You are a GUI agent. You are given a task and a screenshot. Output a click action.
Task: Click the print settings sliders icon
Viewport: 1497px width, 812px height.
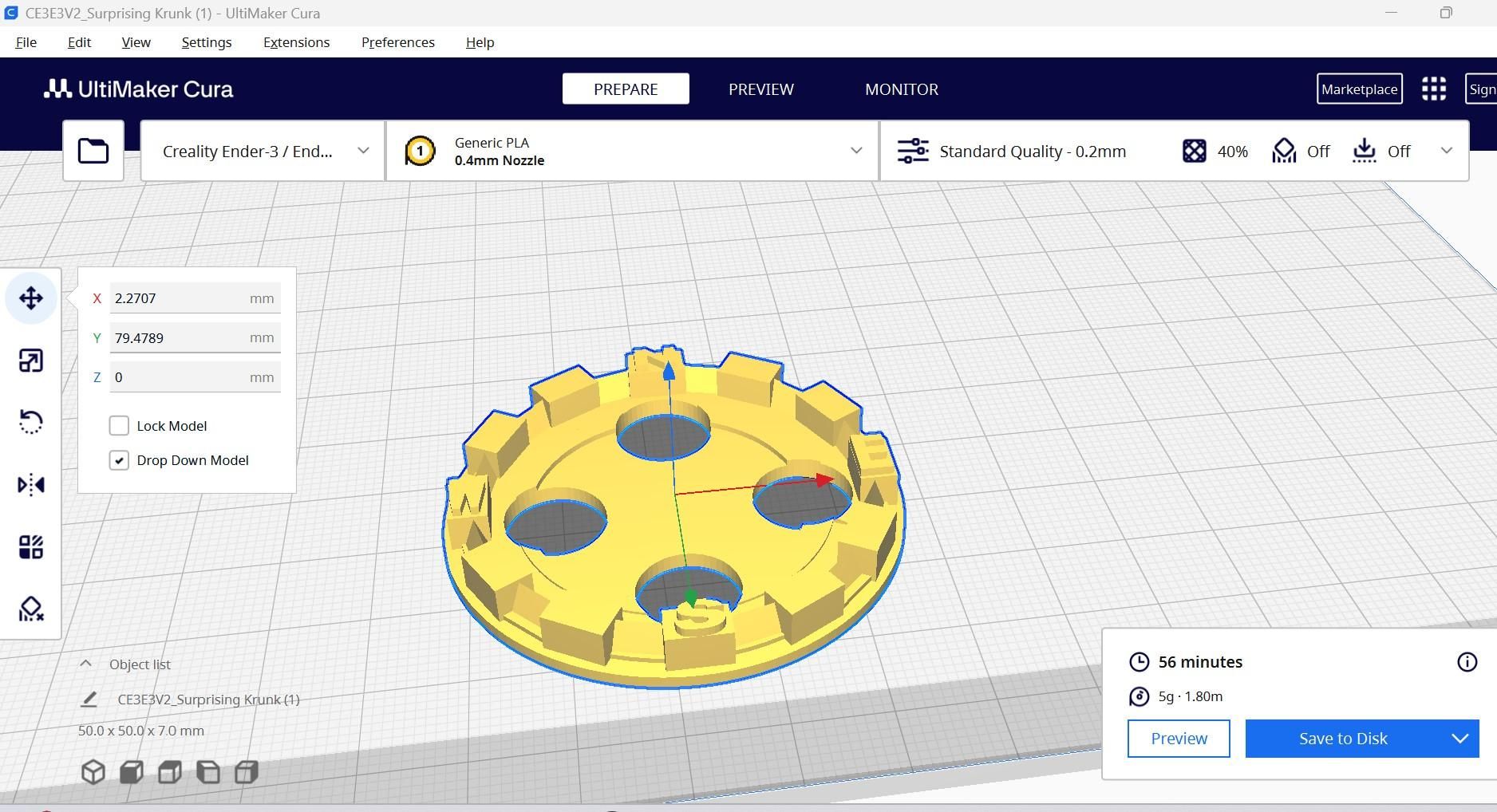[x=913, y=151]
